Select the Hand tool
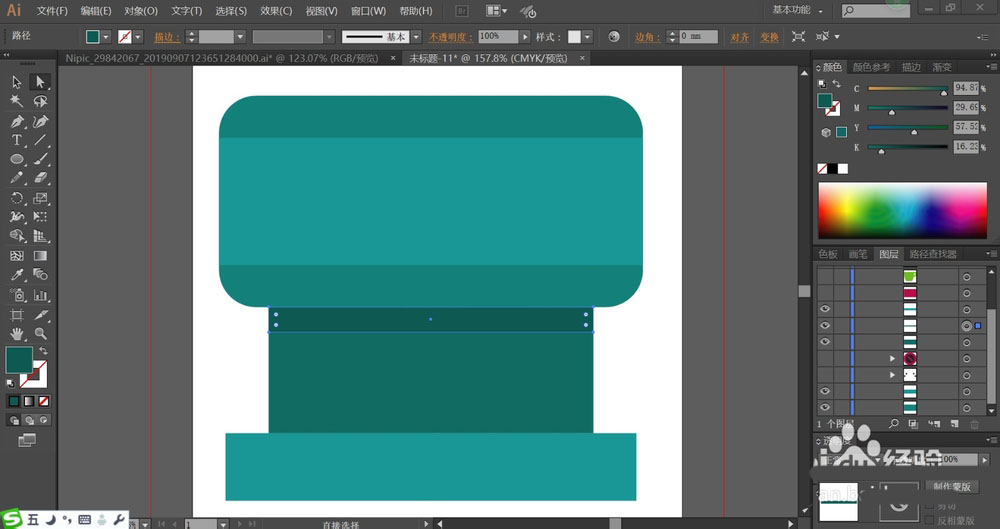1000x529 pixels. point(17,334)
